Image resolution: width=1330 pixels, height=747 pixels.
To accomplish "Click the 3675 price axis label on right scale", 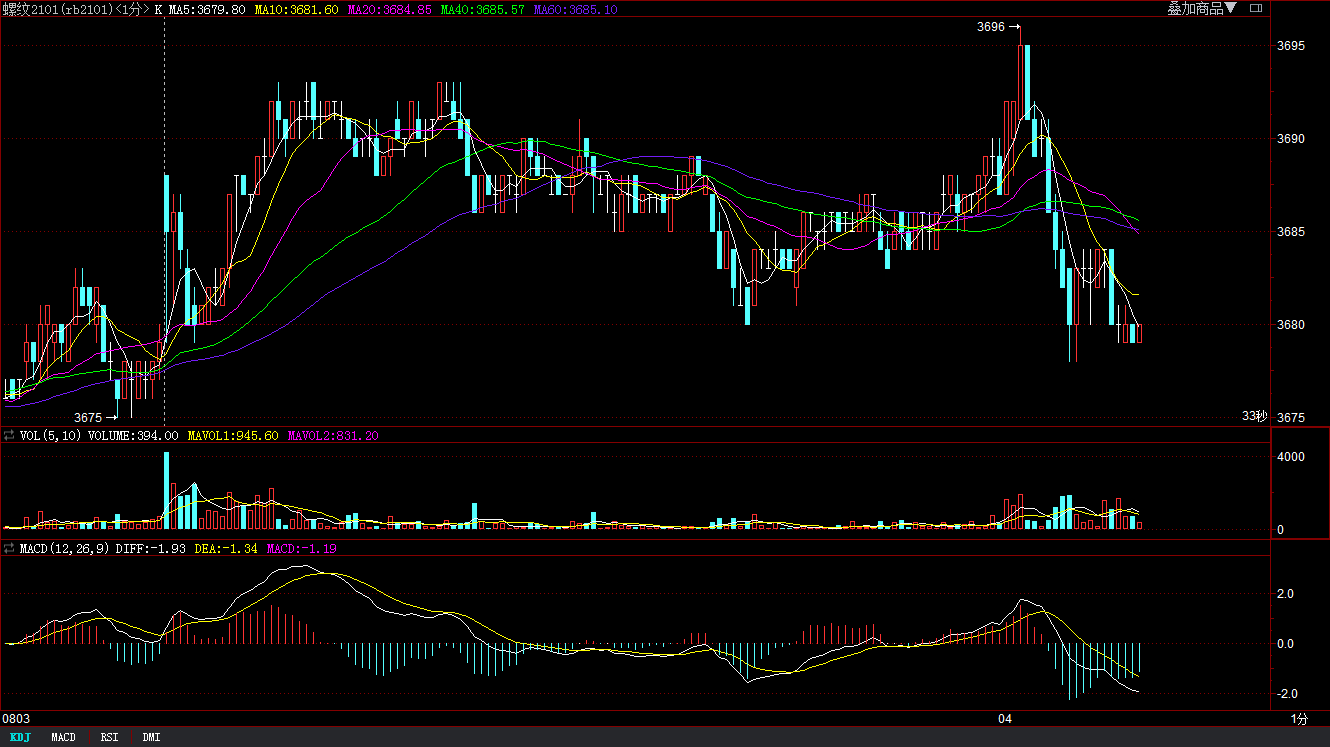I will (1291, 418).
